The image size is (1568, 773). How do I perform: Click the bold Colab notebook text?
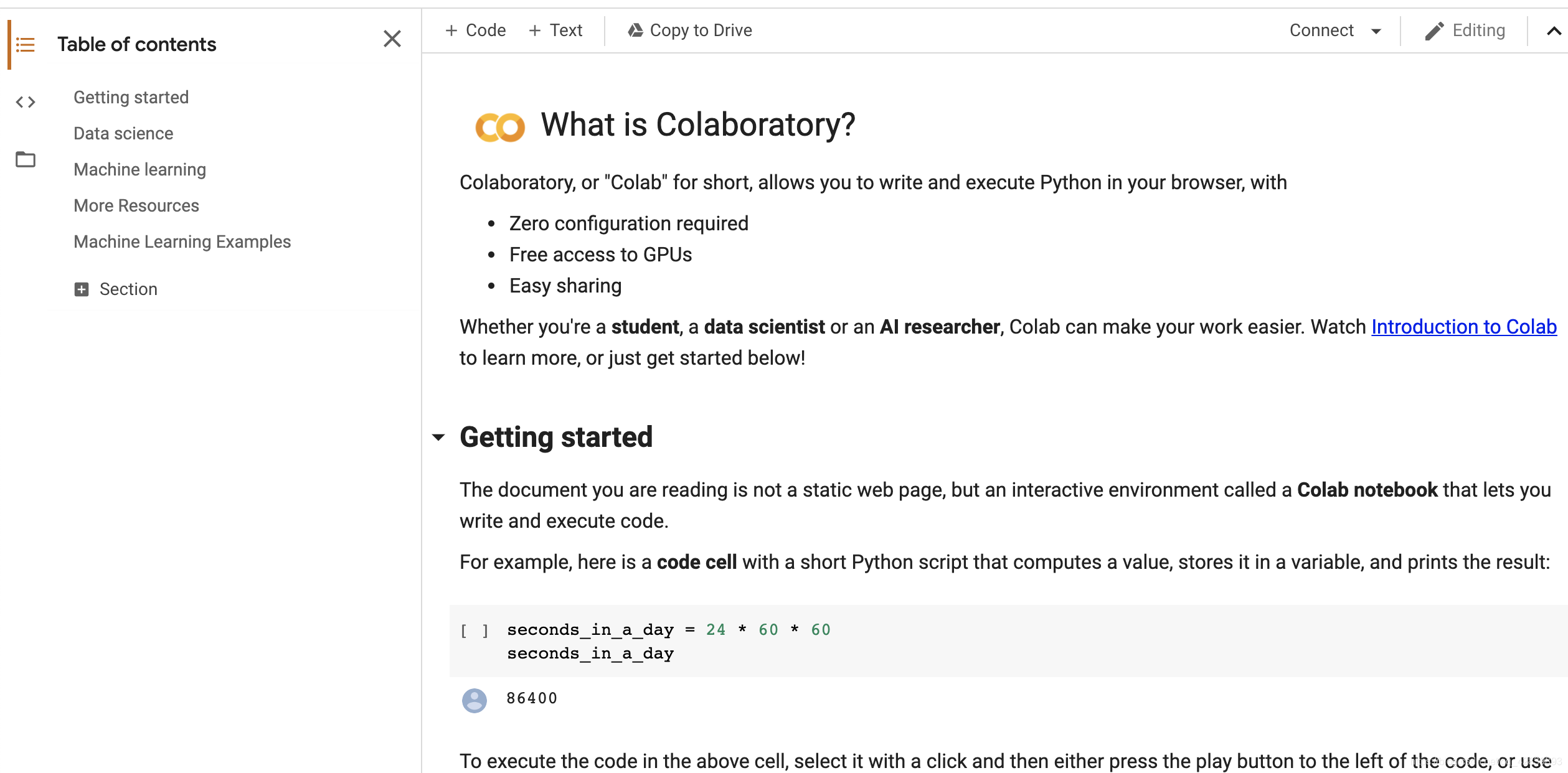[x=1367, y=490]
